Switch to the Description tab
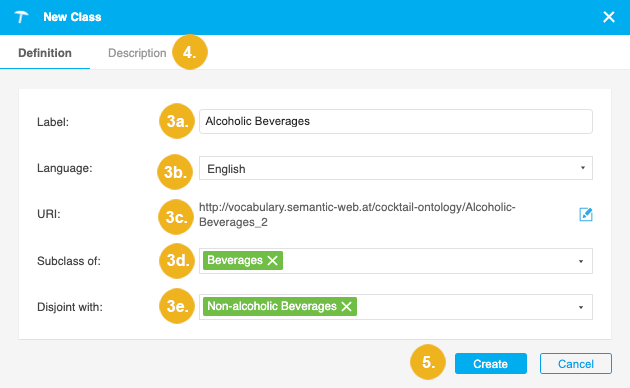The image size is (630, 388). coord(137,53)
